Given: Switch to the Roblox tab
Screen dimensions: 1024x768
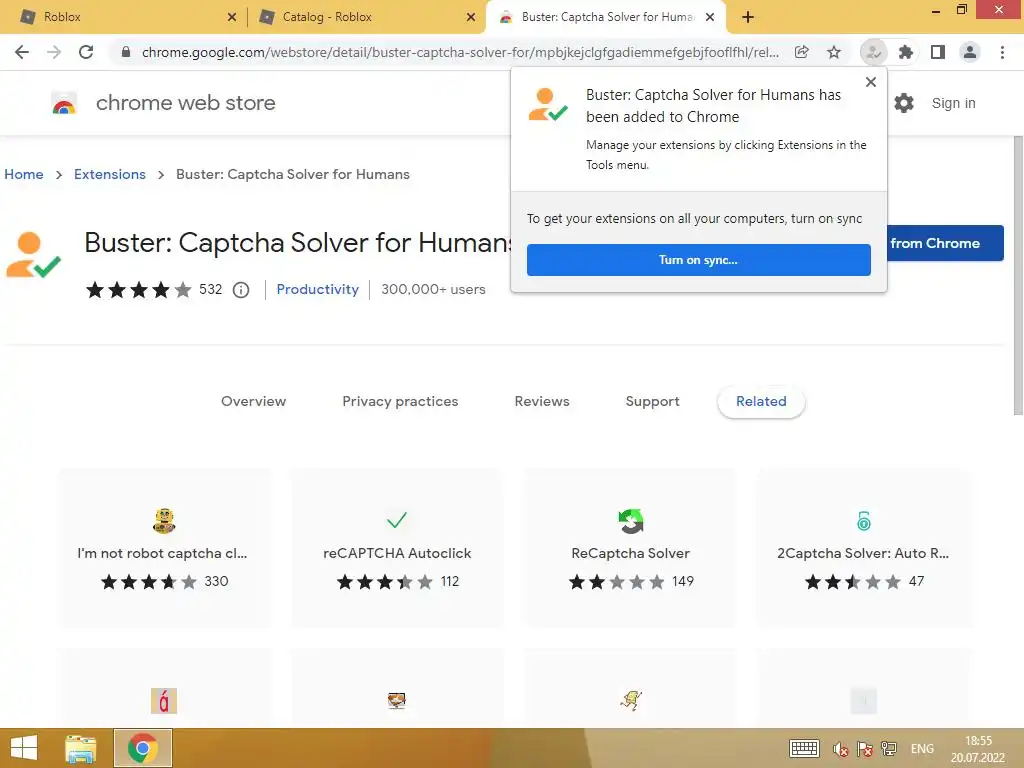Looking at the screenshot, I should point(124,17).
